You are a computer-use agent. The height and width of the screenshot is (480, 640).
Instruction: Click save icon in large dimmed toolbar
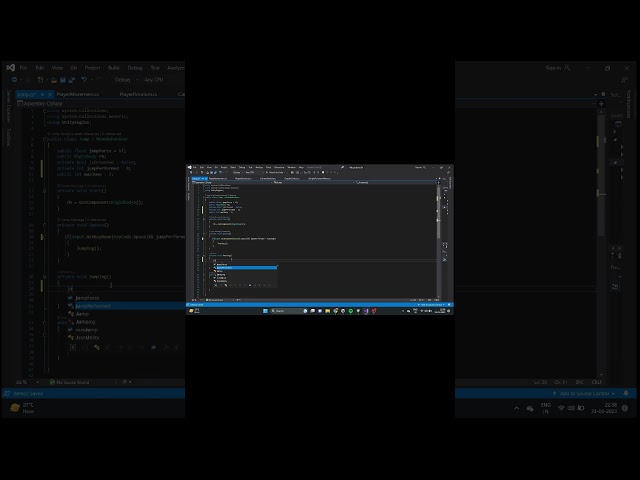tap(63, 80)
